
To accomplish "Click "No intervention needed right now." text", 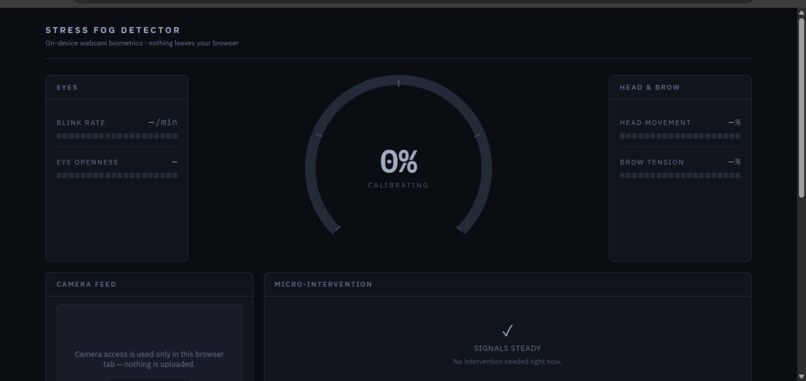I will click(x=507, y=362).
